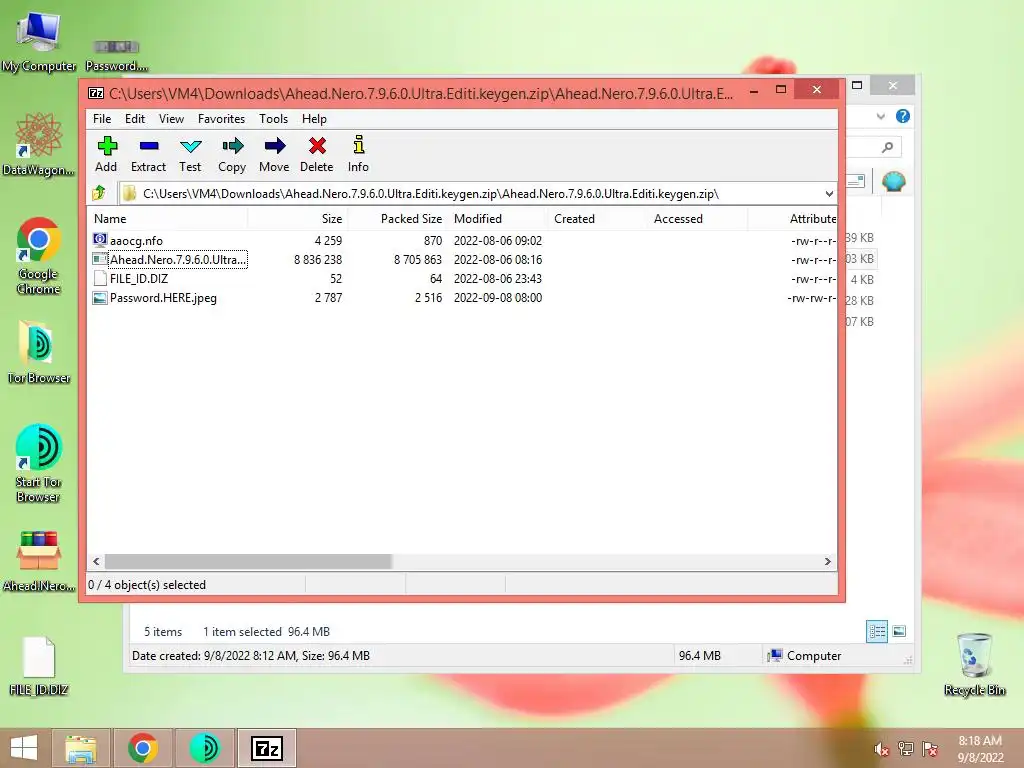Click the network tray icon

coord(906,749)
